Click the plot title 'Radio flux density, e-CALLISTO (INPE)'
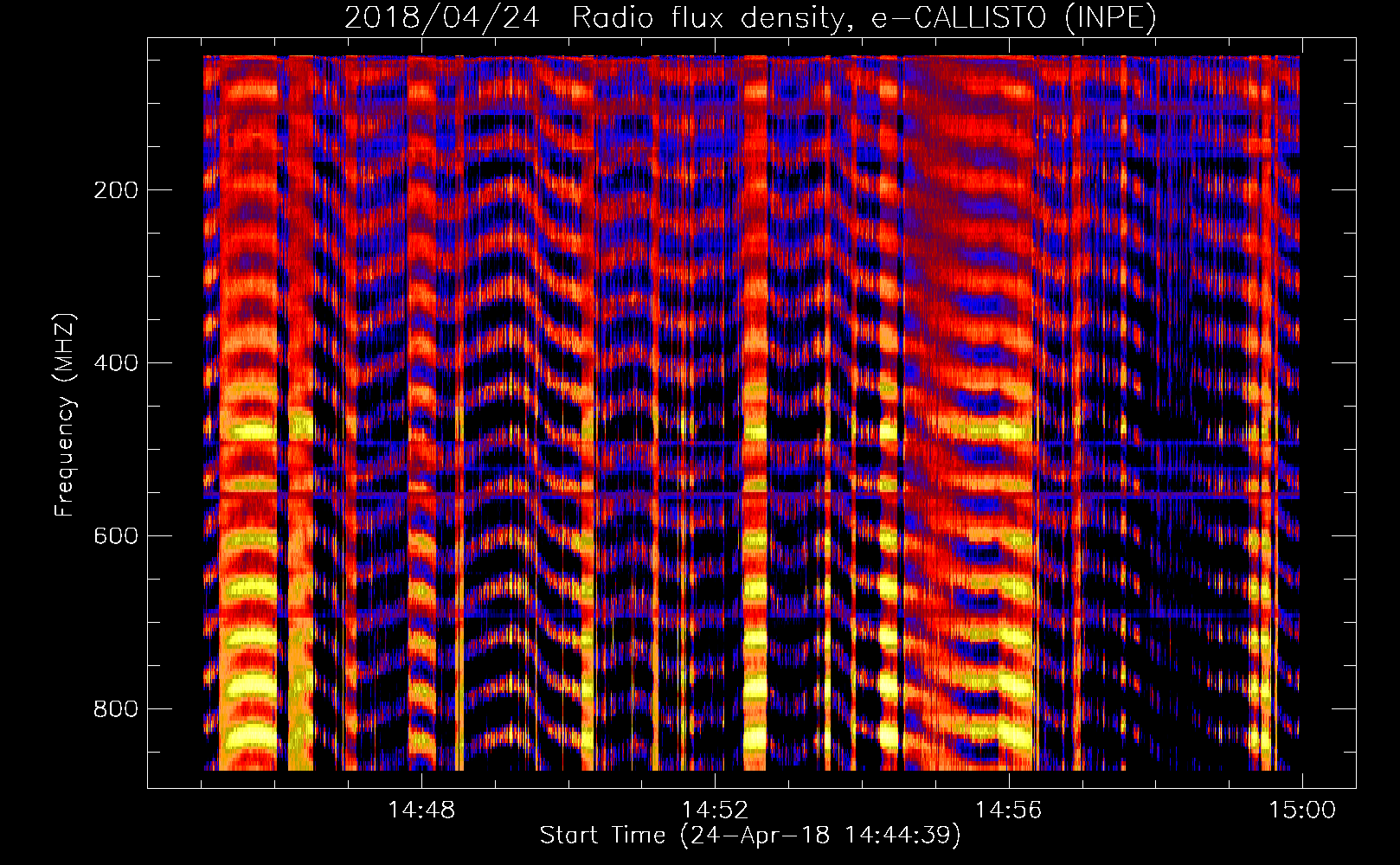The image size is (1400, 865). pos(864,17)
